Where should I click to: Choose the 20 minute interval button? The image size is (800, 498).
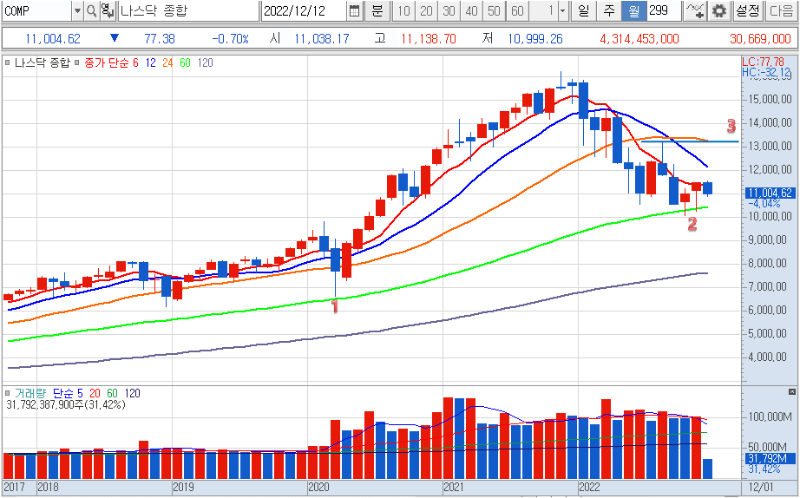click(x=427, y=11)
